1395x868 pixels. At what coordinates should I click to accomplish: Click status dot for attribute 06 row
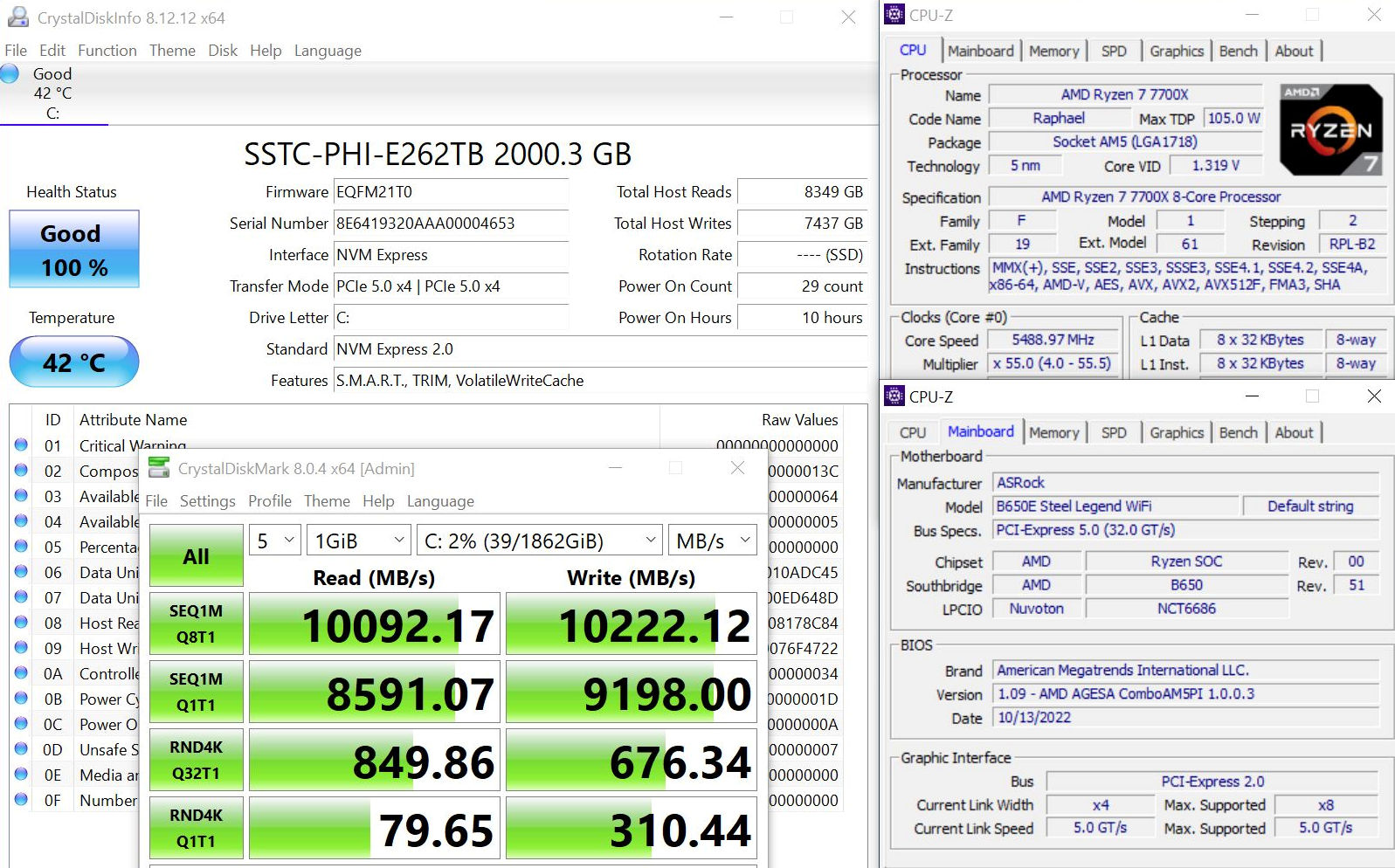click(x=21, y=572)
